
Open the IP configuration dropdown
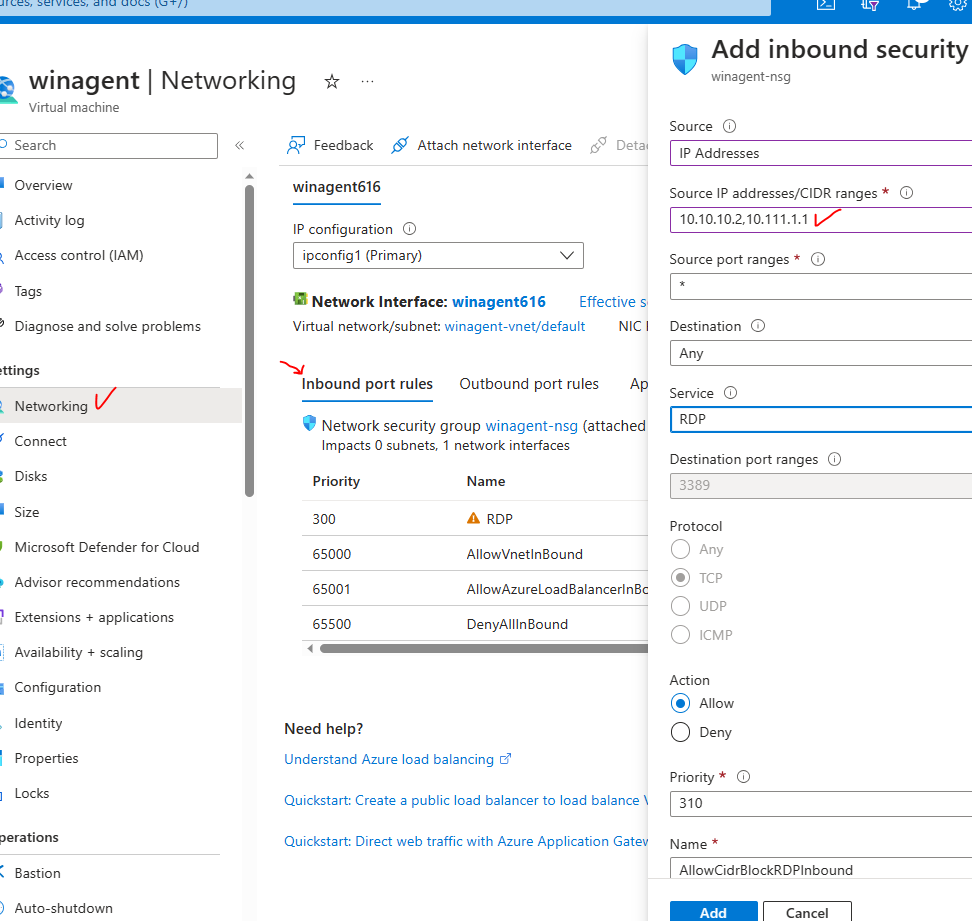pyautogui.click(x=438, y=255)
